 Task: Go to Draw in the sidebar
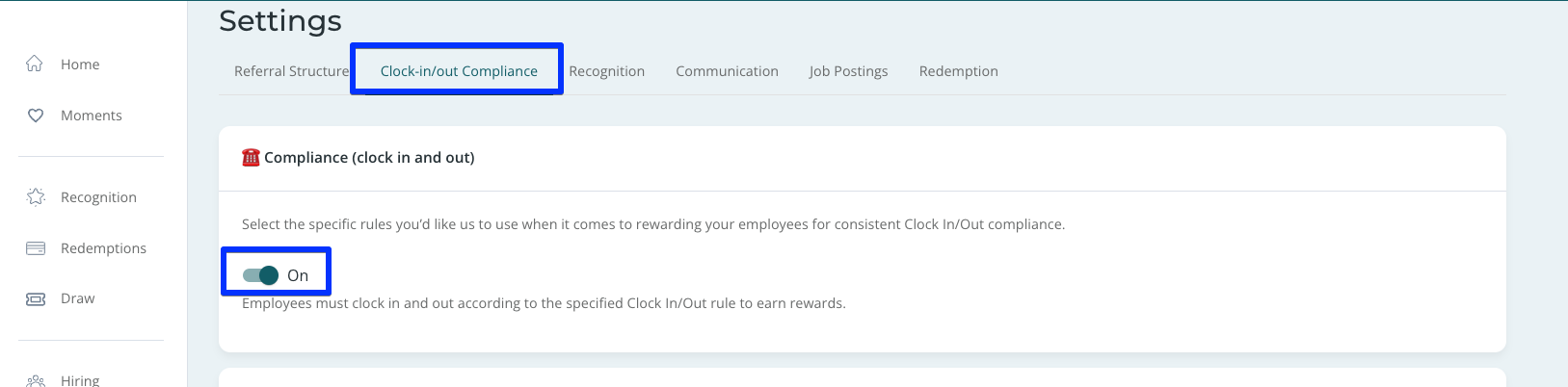(77, 298)
